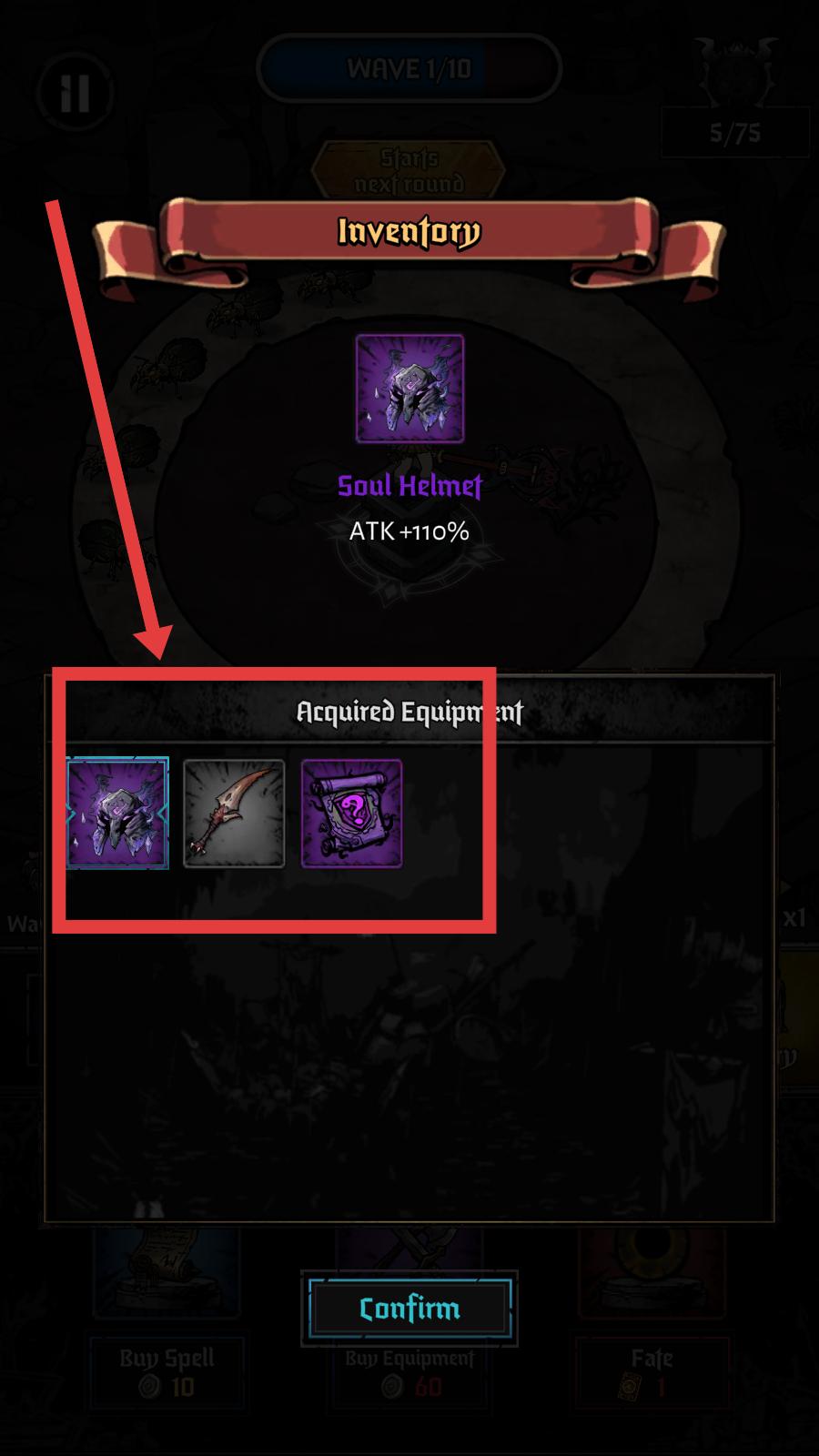Select the curved dagger equipment item
The height and width of the screenshot is (1456, 819).
pyautogui.click(x=234, y=814)
